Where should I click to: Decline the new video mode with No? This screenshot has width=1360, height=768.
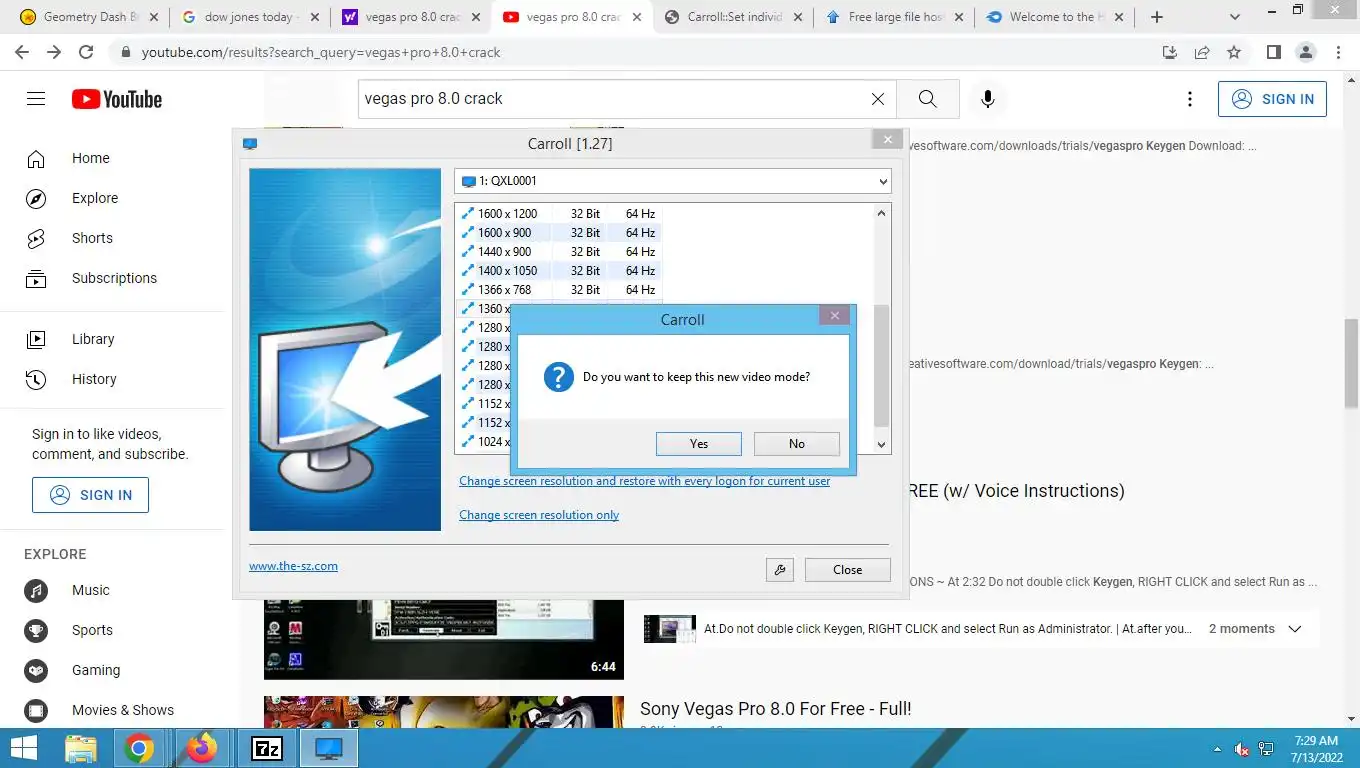click(796, 444)
